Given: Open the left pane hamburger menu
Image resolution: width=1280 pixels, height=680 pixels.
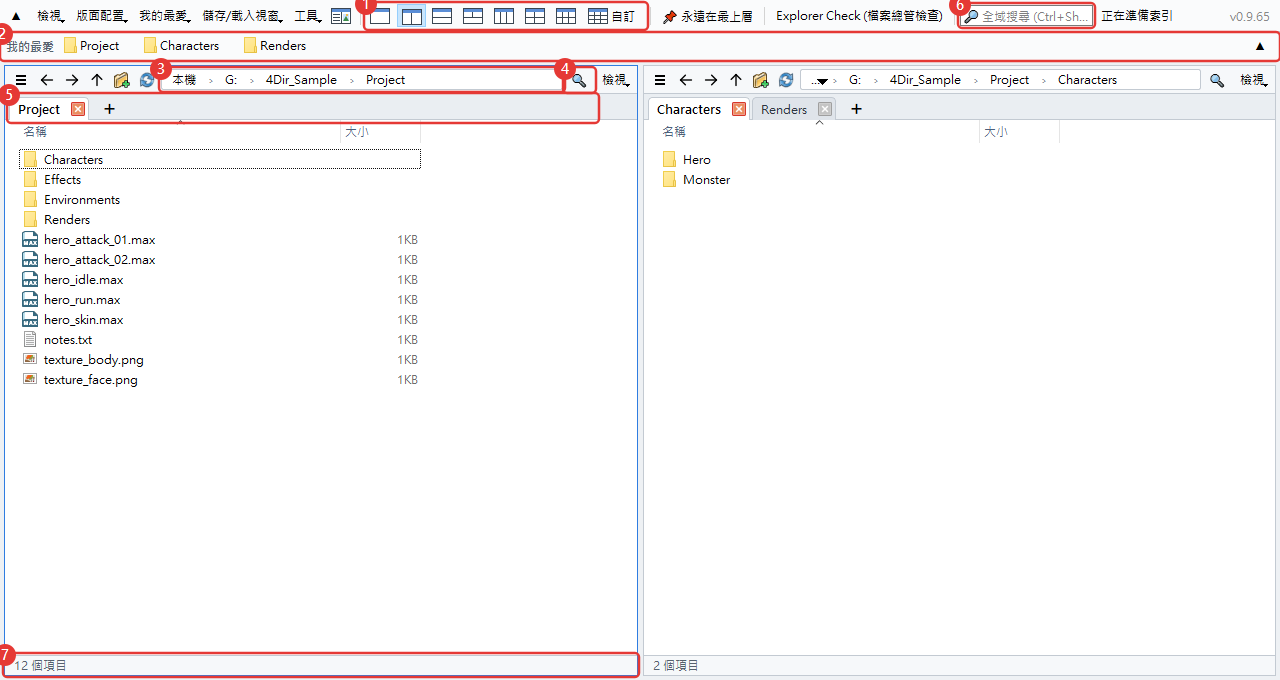Looking at the screenshot, I should point(21,80).
